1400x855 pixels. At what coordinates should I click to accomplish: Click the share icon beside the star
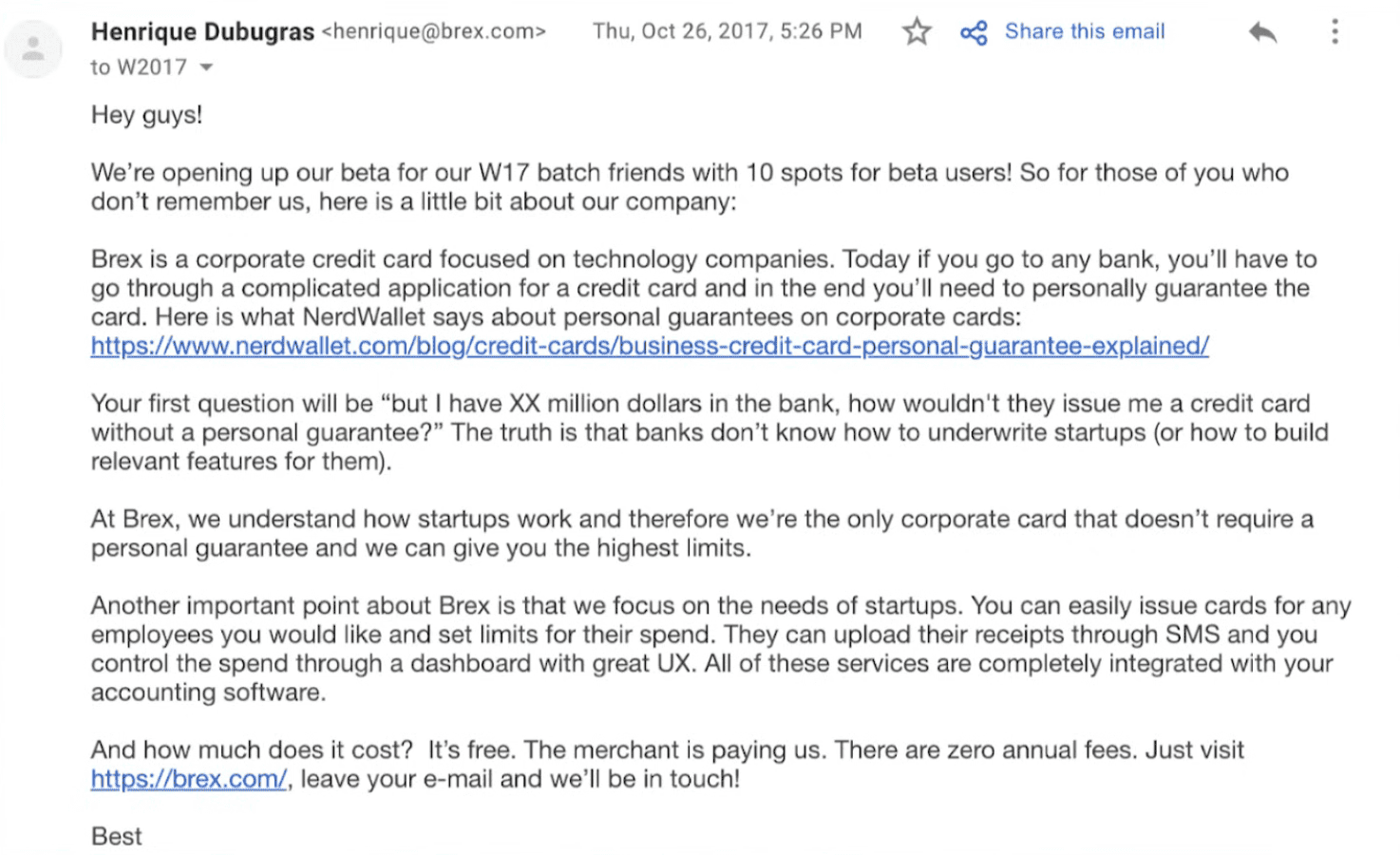pyautogui.click(x=974, y=33)
